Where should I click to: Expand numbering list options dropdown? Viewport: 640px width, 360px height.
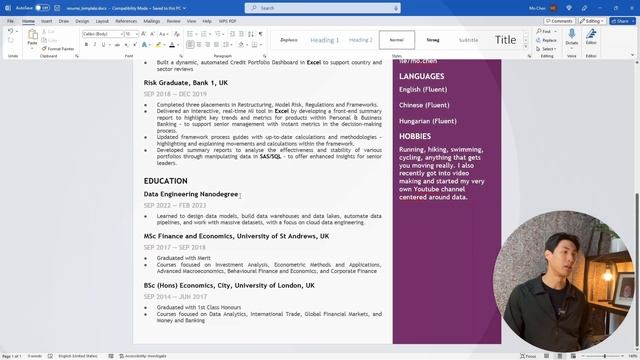click(x=209, y=34)
